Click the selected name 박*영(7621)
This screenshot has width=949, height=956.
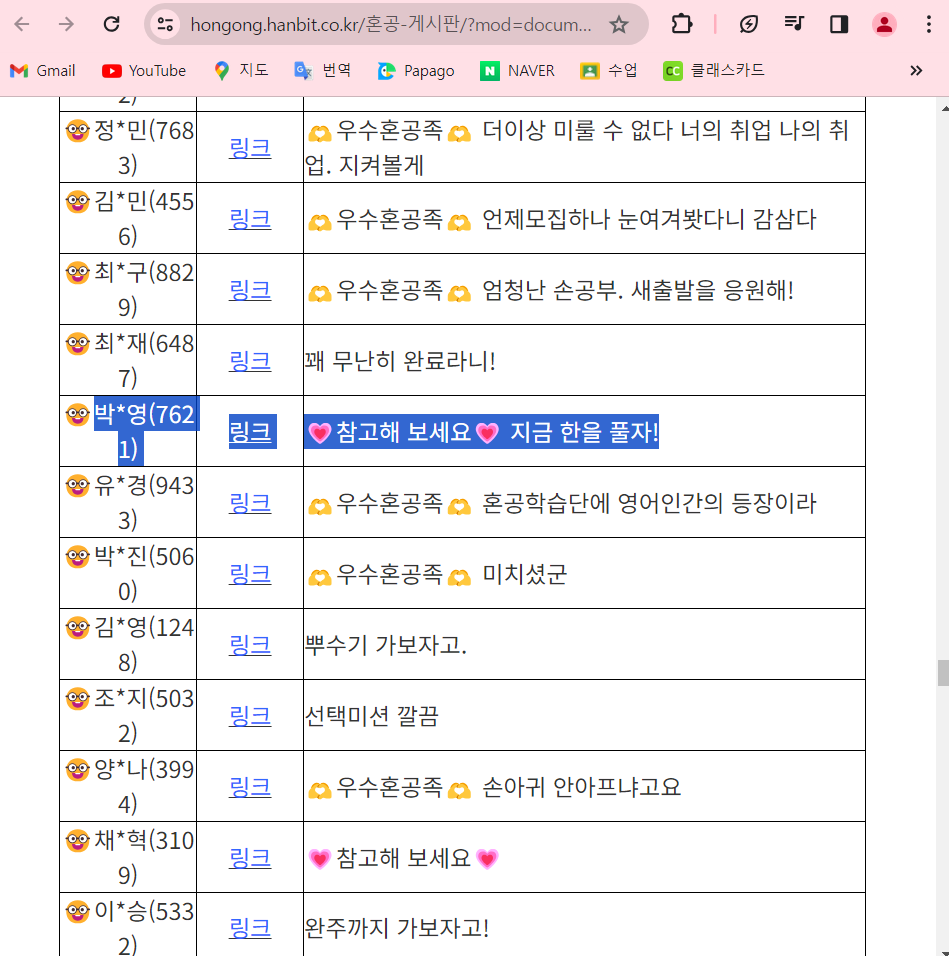pyautogui.click(x=129, y=432)
